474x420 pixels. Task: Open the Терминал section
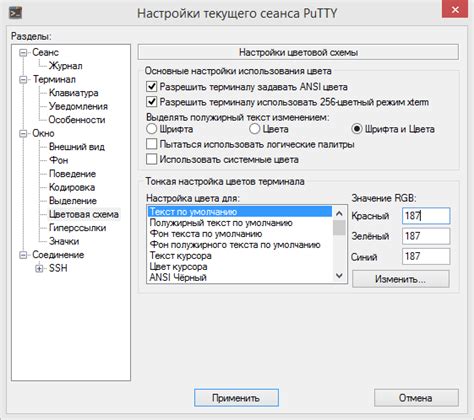pyautogui.click(x=54, y=79)
